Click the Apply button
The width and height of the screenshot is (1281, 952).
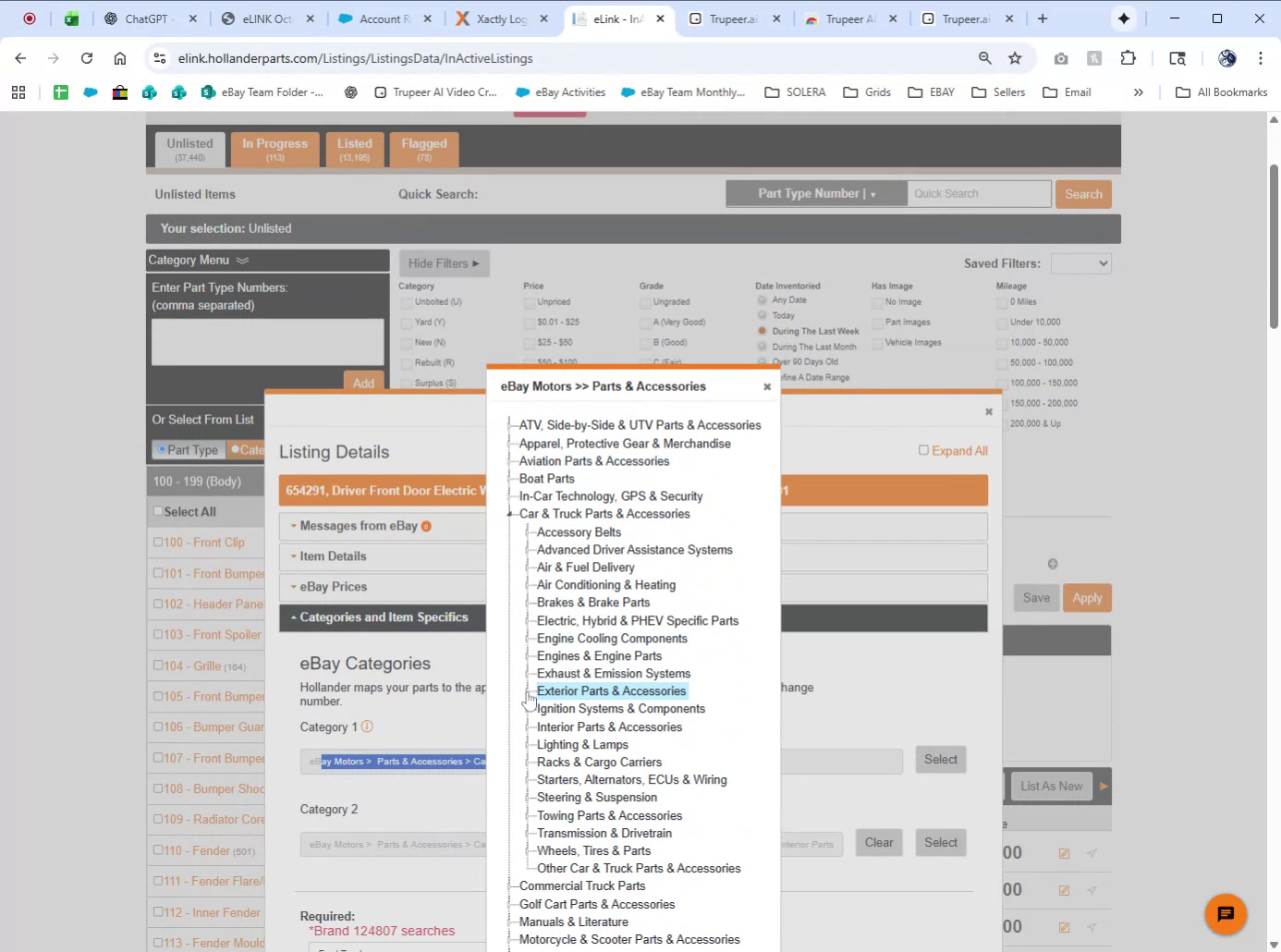[1087, 598]
